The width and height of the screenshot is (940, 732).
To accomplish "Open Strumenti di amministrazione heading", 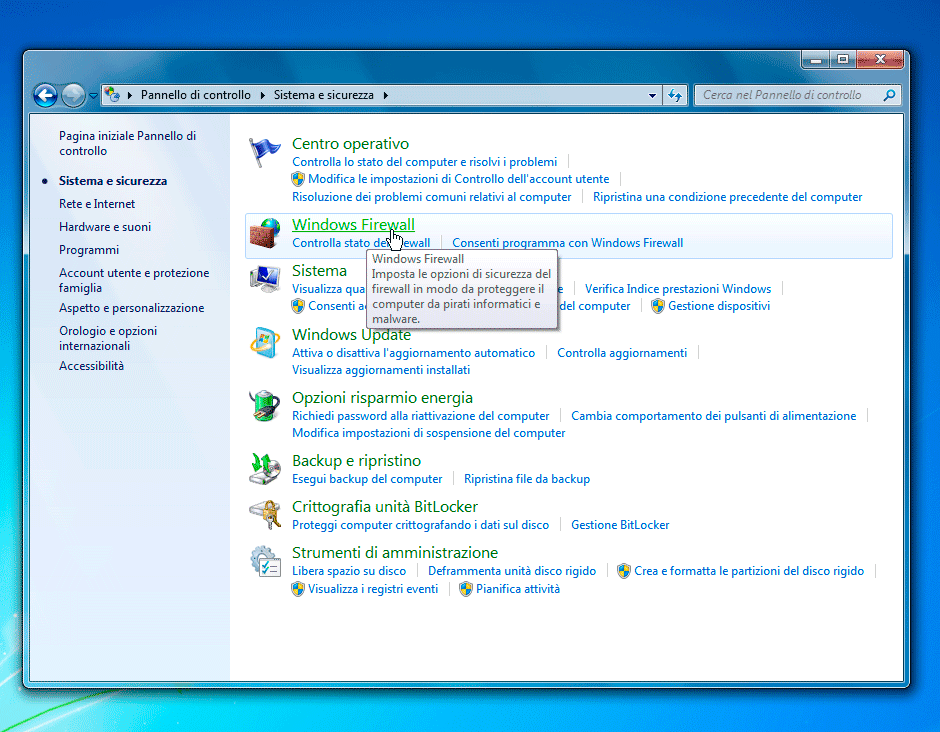I will [x=395, y=553].
